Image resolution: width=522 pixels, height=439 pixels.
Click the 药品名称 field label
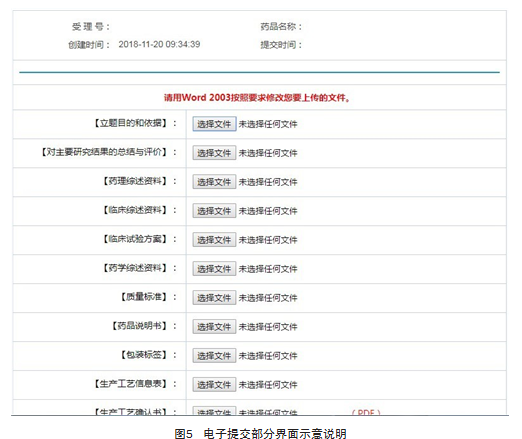(281, 27)
